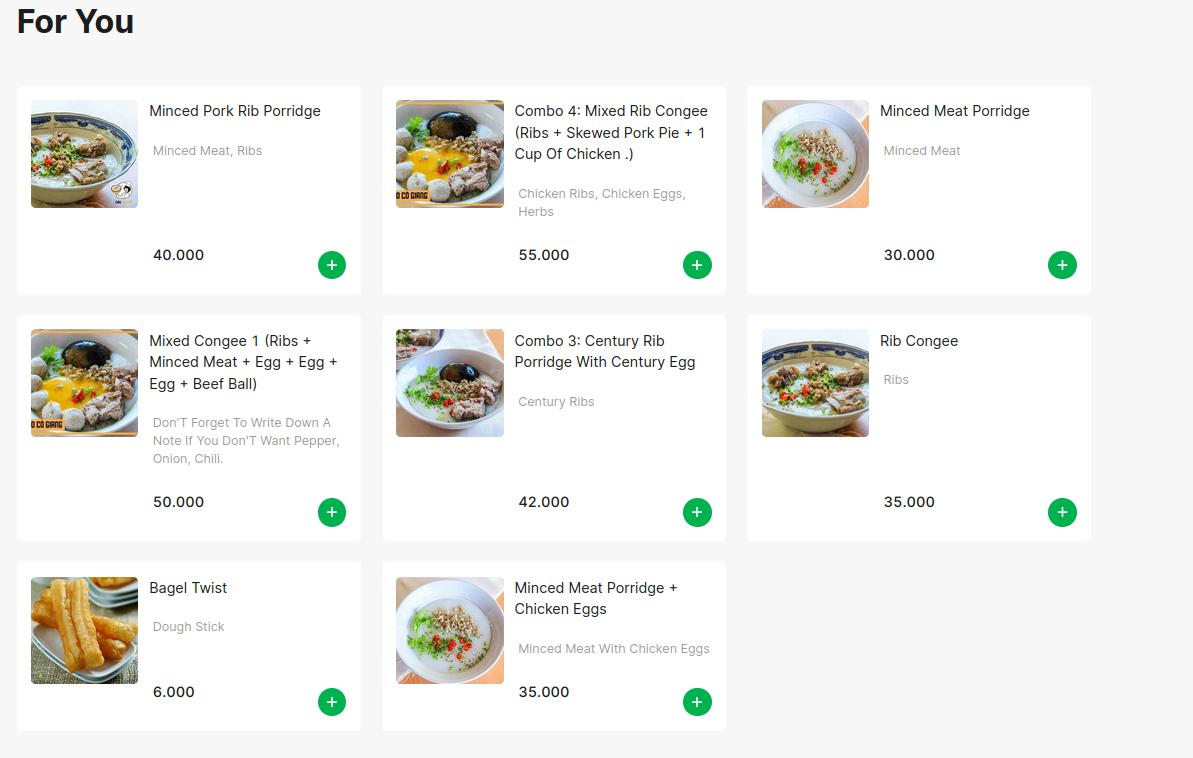1193x758 pixels.
Task: Select the Bagel Twist item name
Action: point(188,588)
